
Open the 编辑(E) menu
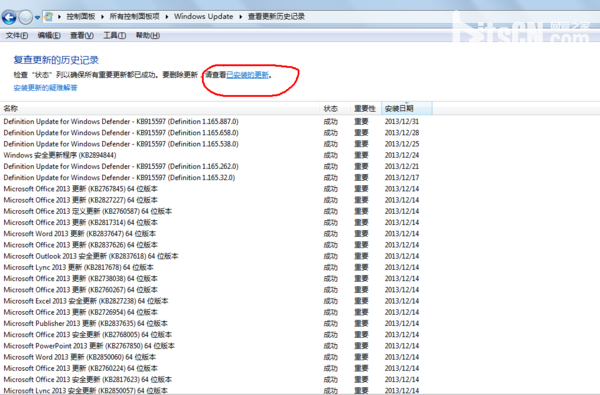(49, 36)
